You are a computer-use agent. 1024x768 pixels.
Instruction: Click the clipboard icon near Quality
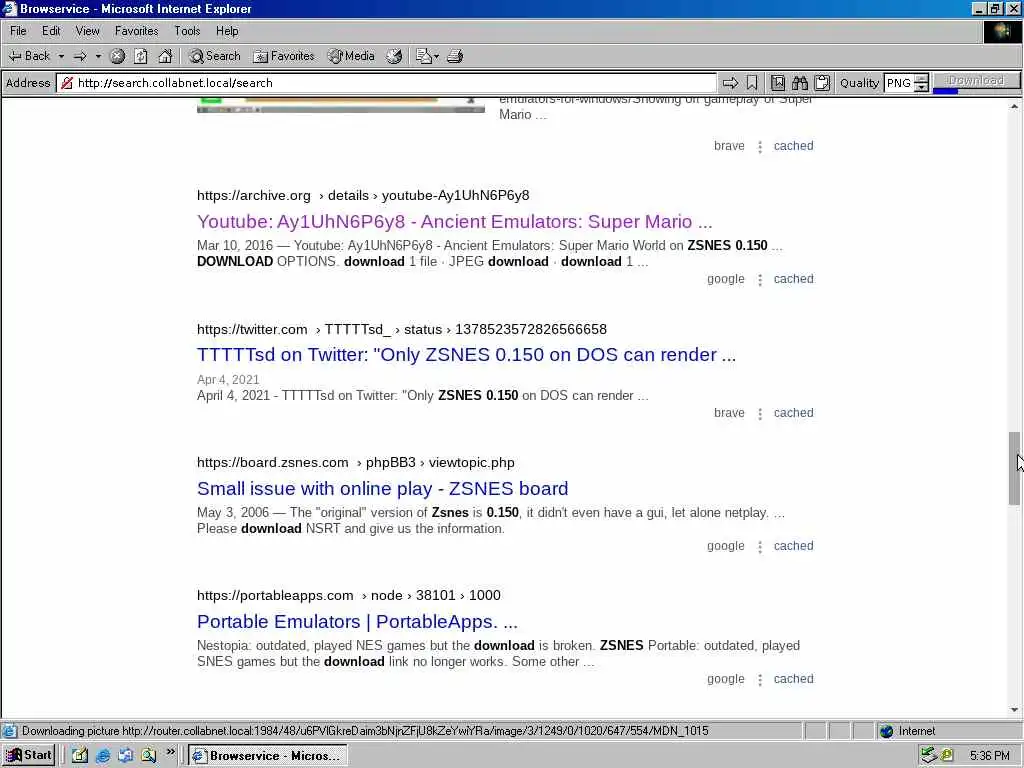tap(822, 83)
